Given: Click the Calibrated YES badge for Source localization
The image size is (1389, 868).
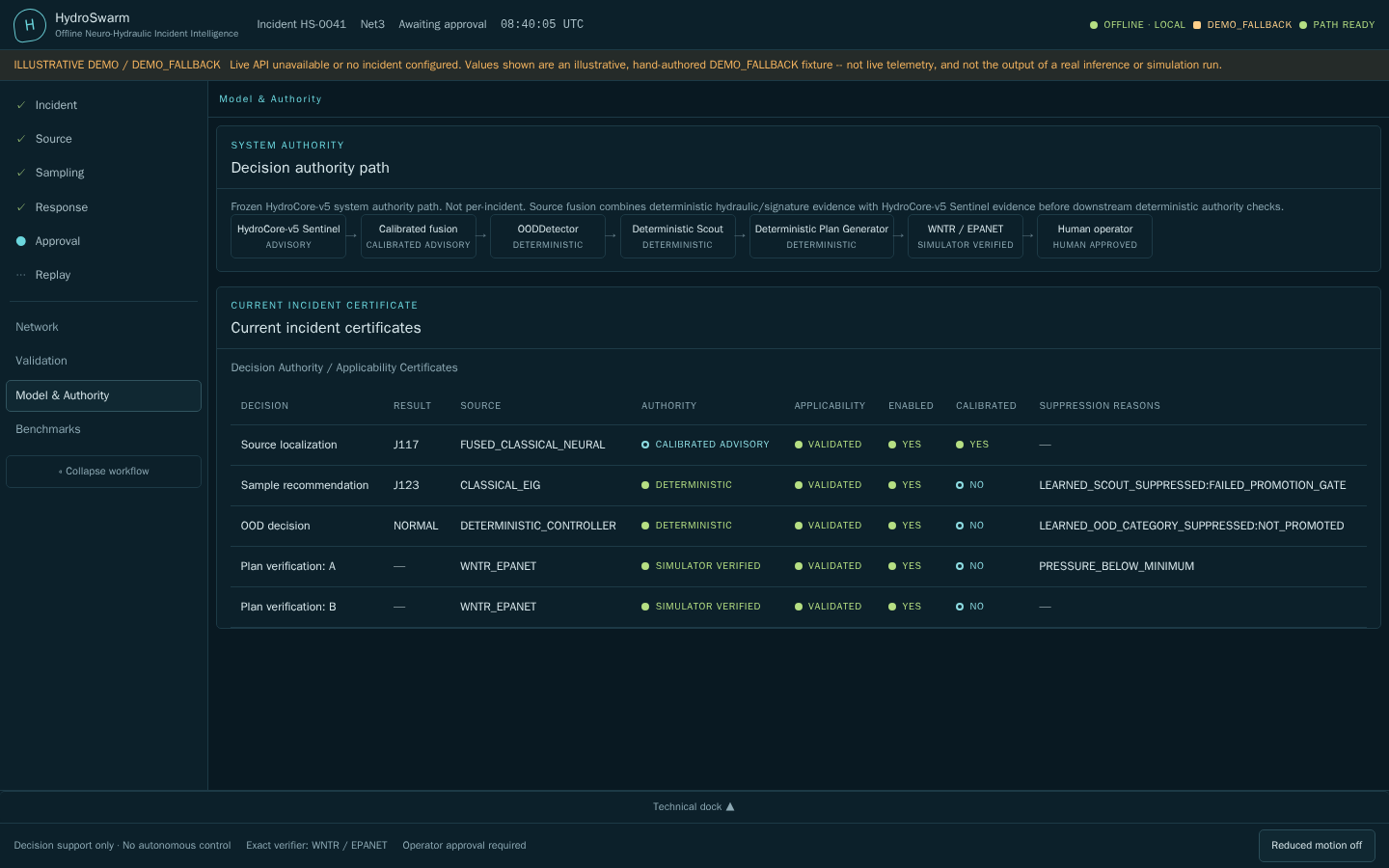Looking at the screenshot, I should tap(972, 445).
